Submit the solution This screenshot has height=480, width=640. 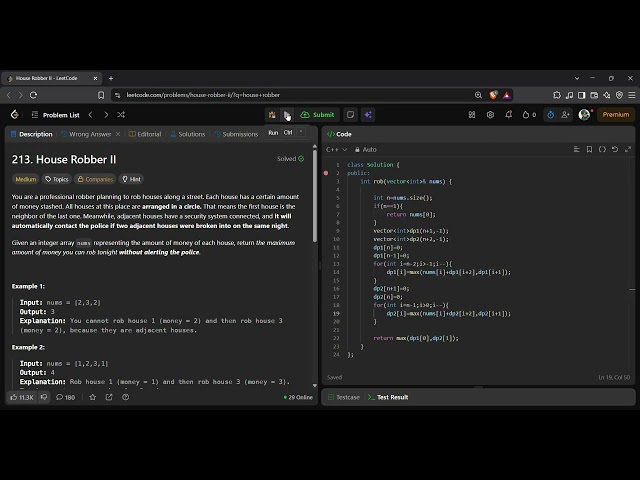click(x=318, y=115)
